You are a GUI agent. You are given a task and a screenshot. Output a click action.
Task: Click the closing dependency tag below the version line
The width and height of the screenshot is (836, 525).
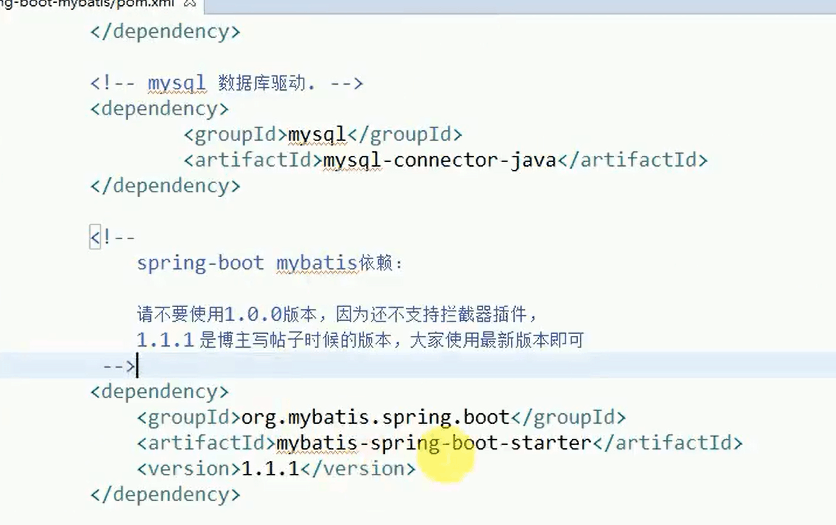click(x=165, y=495)
